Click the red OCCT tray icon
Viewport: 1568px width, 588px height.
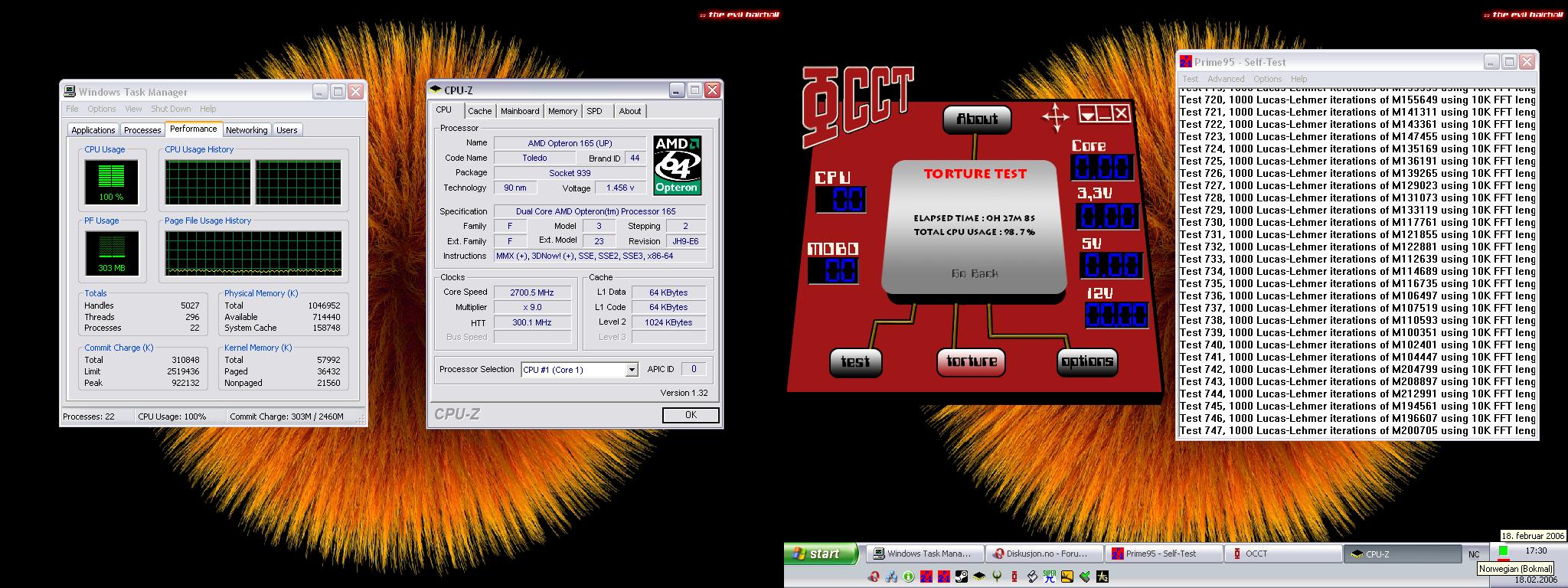tap(1014, 577)
